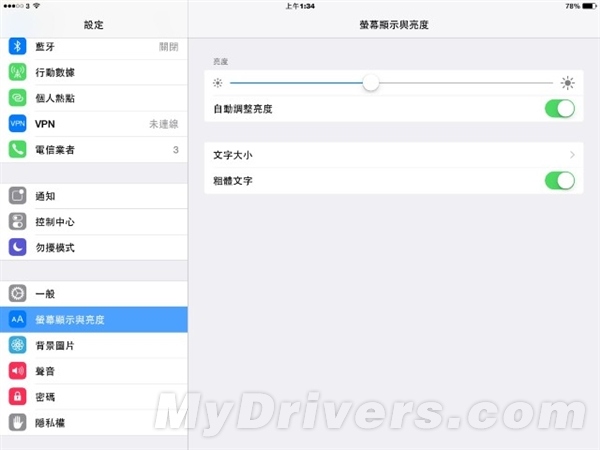Image resolution: width=600 pixels, height=450 pixels.
Task: Click 關閉 Bluetooth status value
Action: pos(168,47)
